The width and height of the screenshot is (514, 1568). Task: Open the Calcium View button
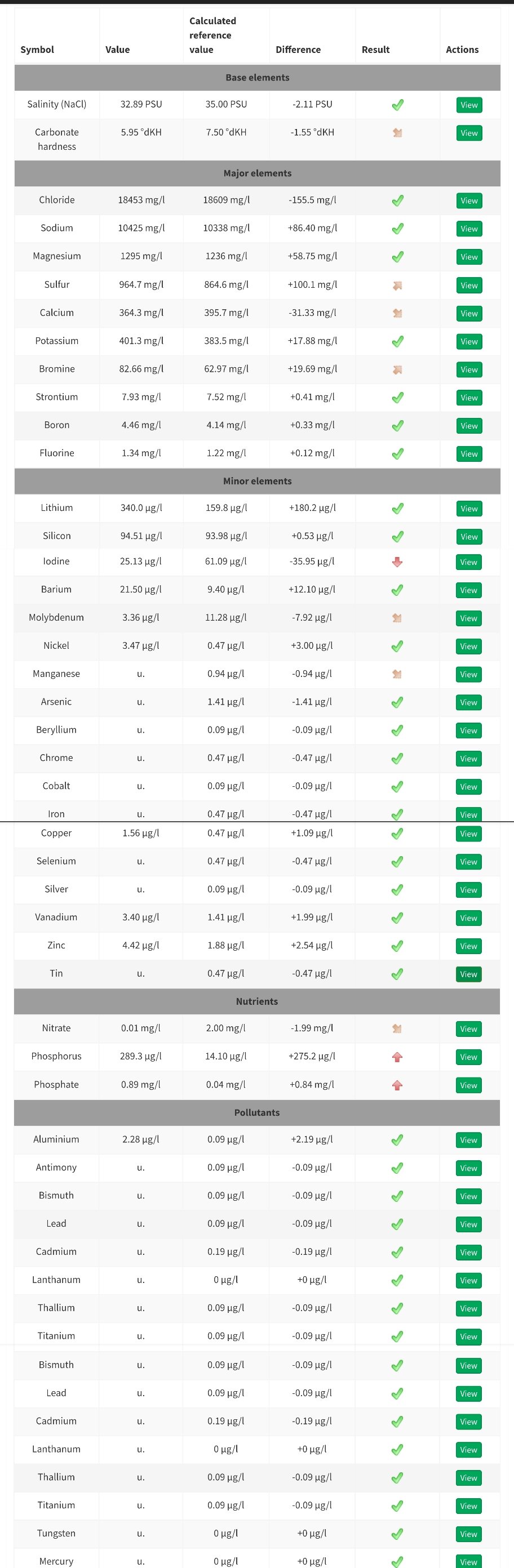click(x=469, y=314)
